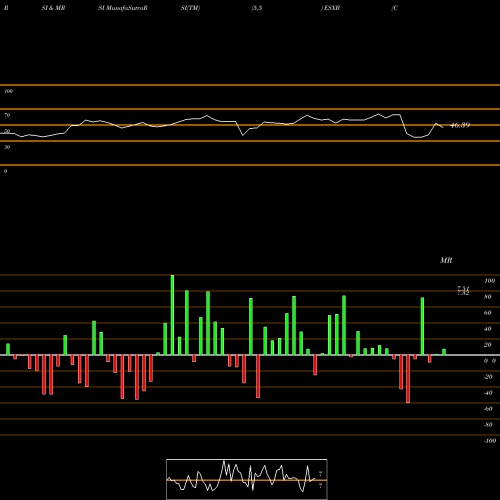
Task: Select the SI & MR header text
Action: pyautogui.click(x=53, y=8)
